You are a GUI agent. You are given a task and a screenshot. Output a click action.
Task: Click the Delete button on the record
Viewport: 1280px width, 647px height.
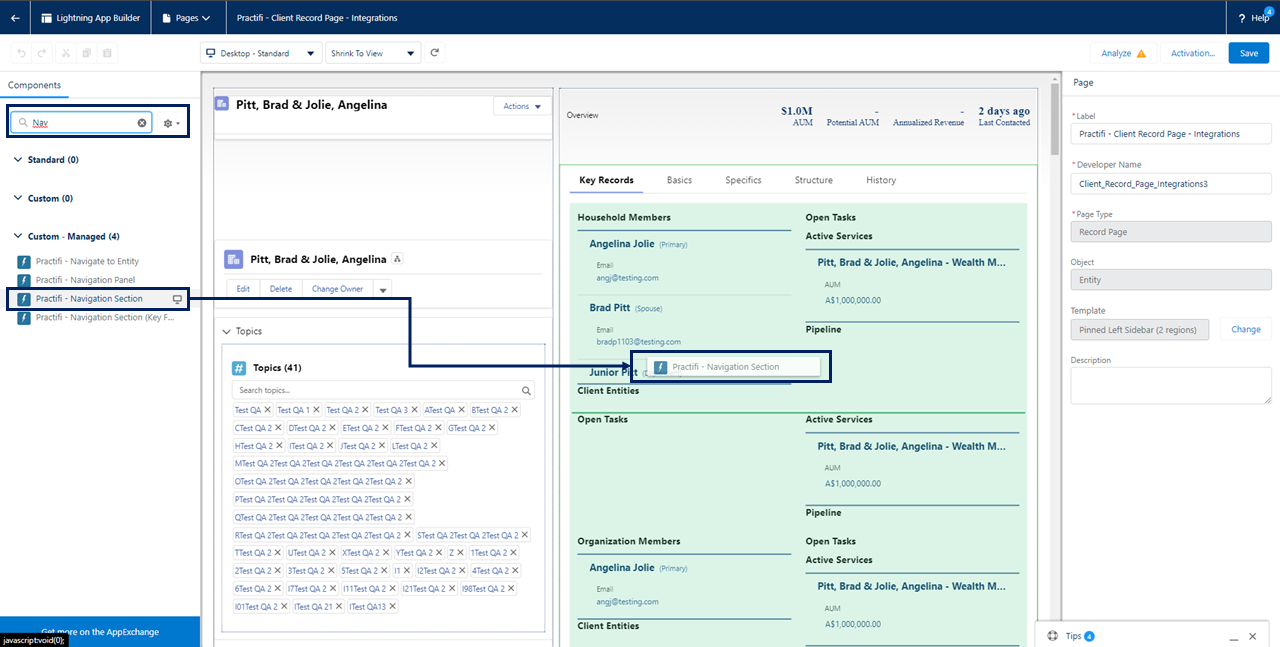pyautogui.click(x=281, y=289)
